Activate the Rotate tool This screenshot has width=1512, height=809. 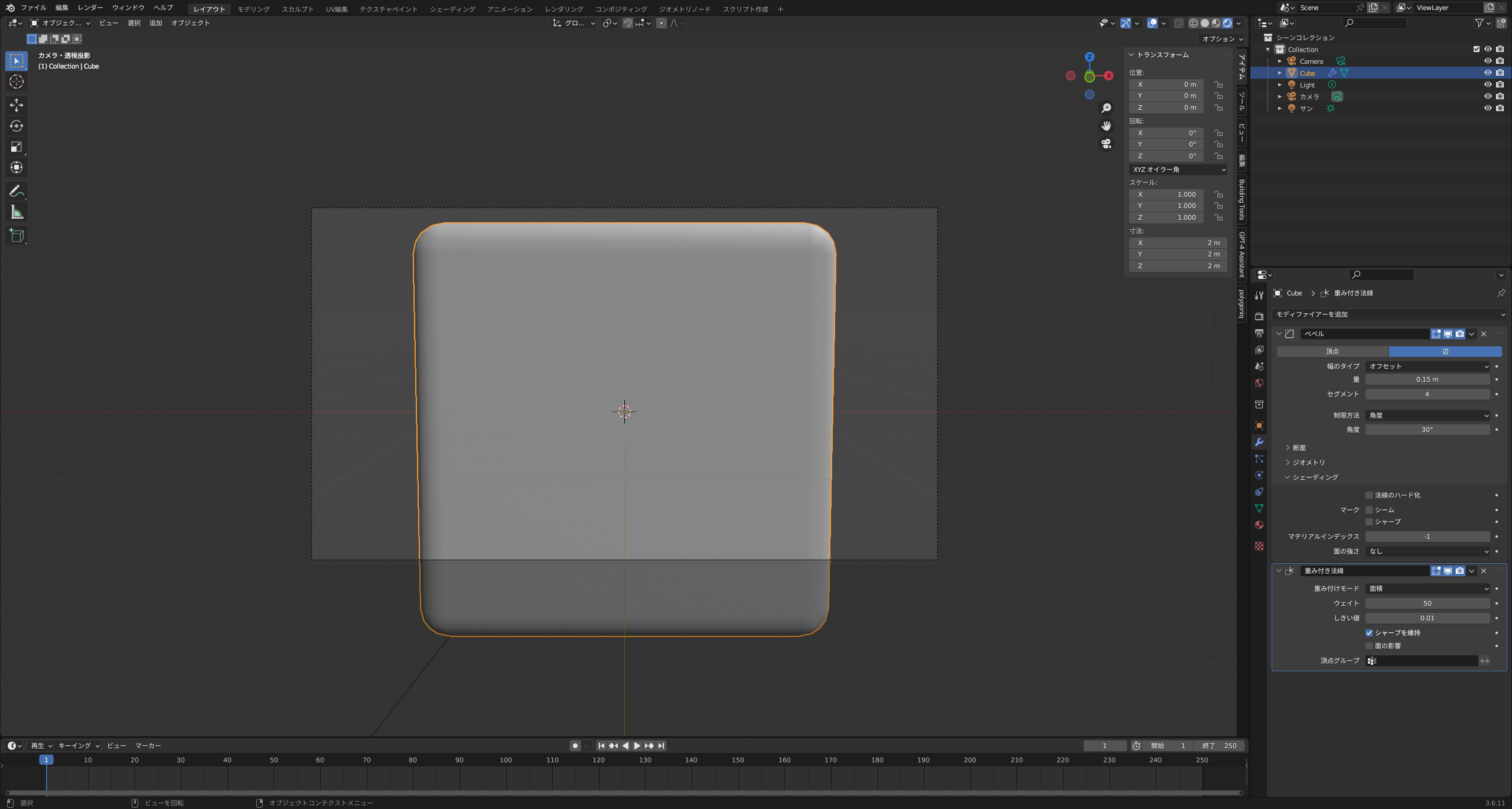point(17,126)
